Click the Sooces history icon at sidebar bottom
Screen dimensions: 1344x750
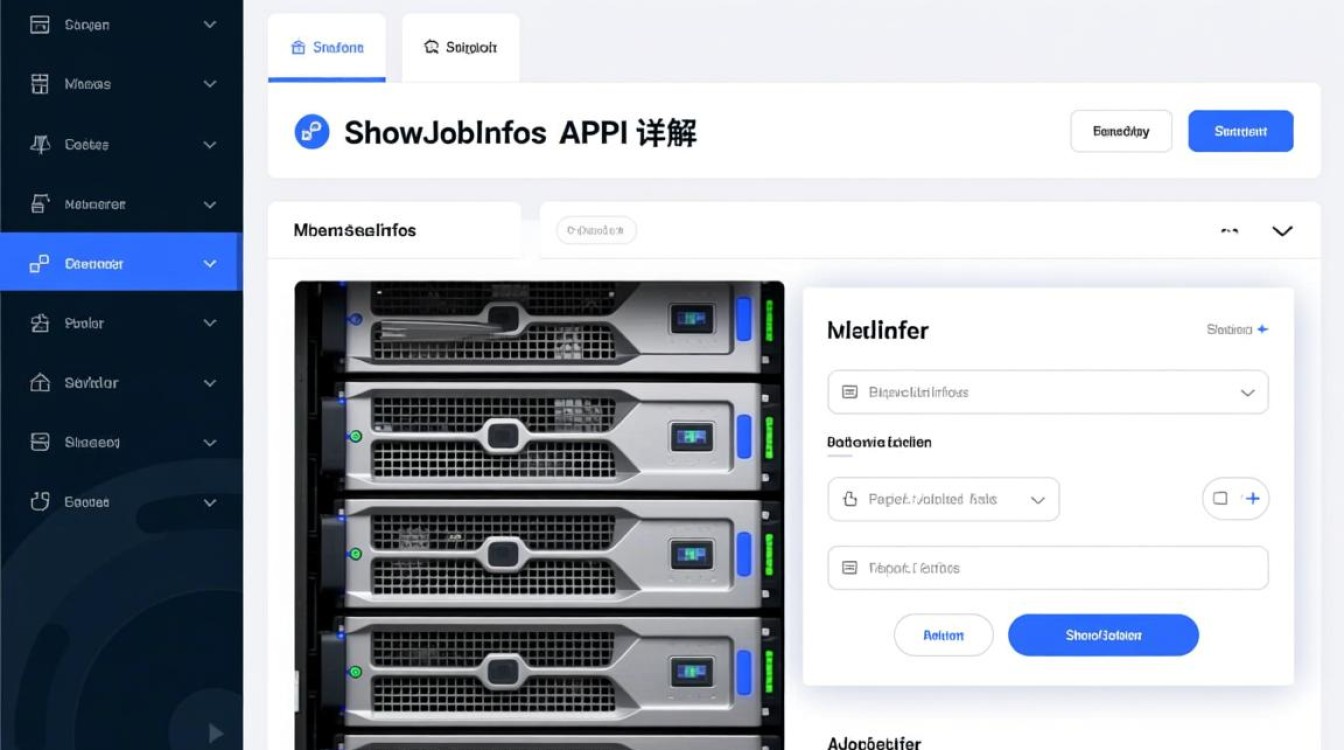[x=40, y=502]
